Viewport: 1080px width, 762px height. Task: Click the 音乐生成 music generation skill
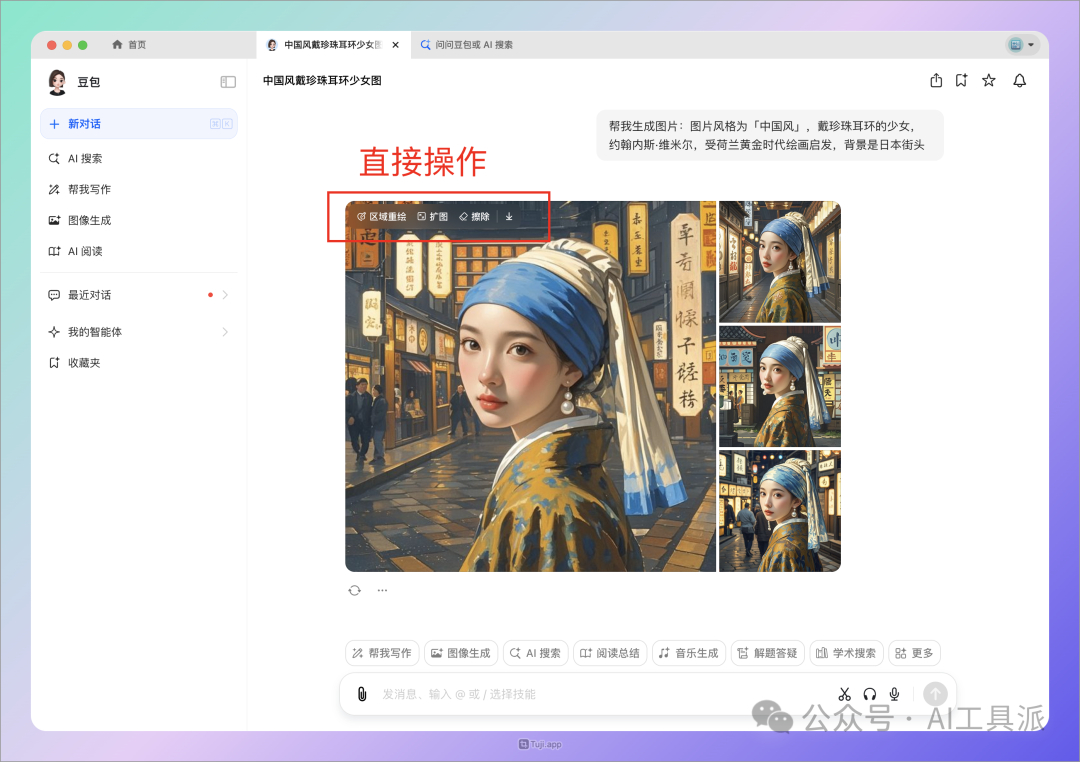[x=689, y=652]
